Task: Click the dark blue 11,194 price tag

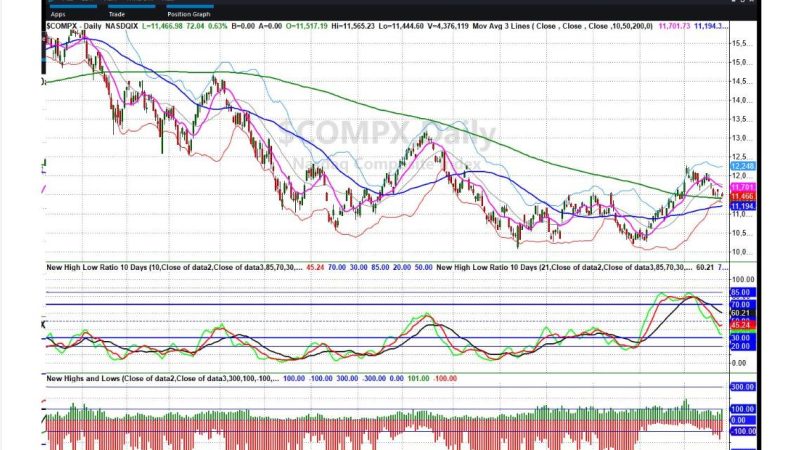Action: [x=741, y=207]
